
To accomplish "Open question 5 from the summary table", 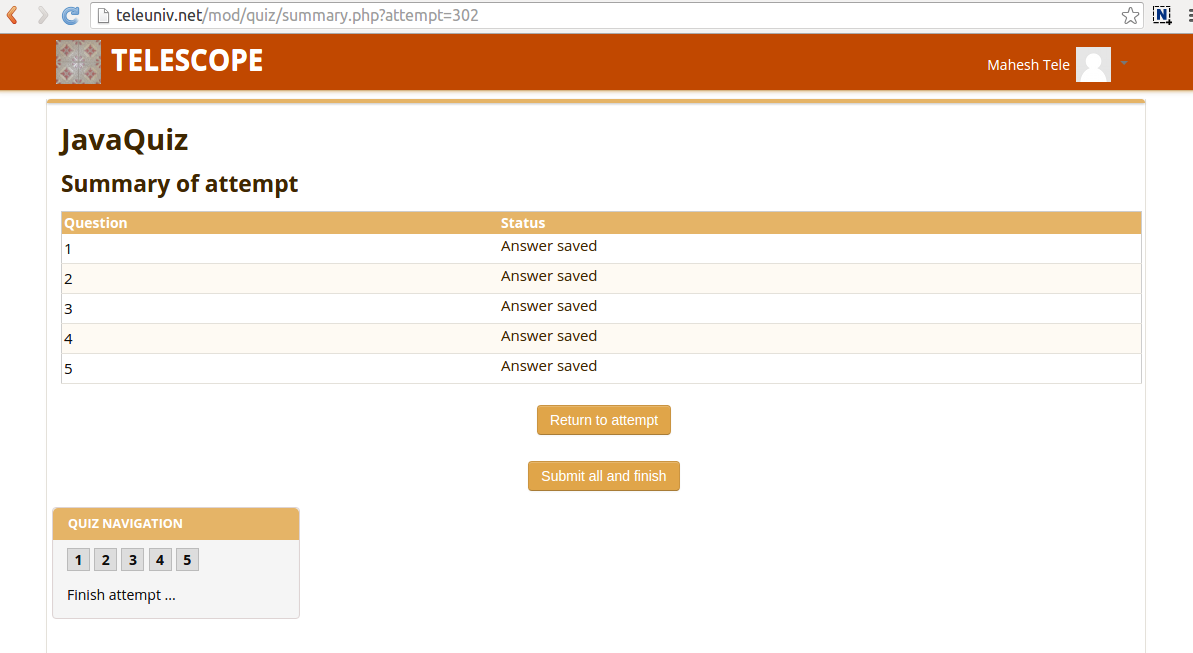I will point(68,369).
